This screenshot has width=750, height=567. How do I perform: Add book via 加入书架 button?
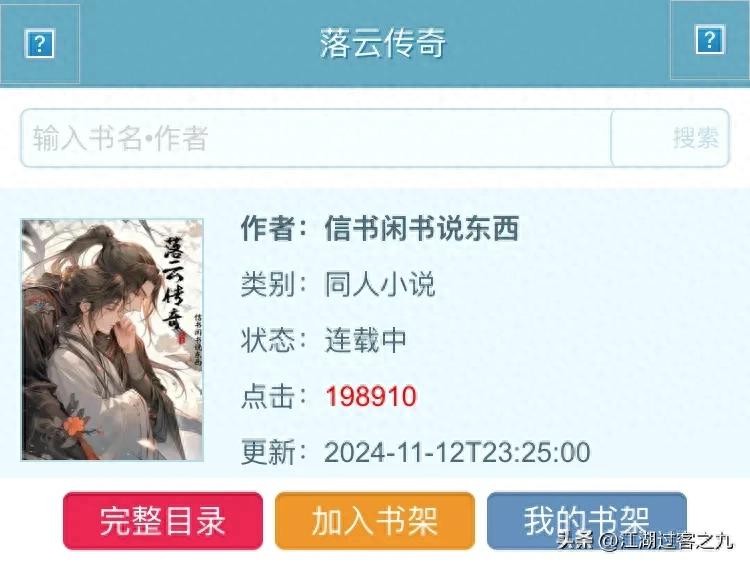tap(375, 521)
